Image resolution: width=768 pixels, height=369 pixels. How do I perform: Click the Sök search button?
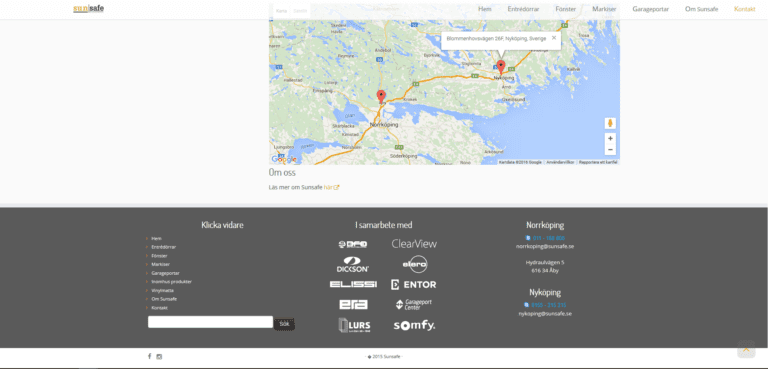click(x=284, y=323)
